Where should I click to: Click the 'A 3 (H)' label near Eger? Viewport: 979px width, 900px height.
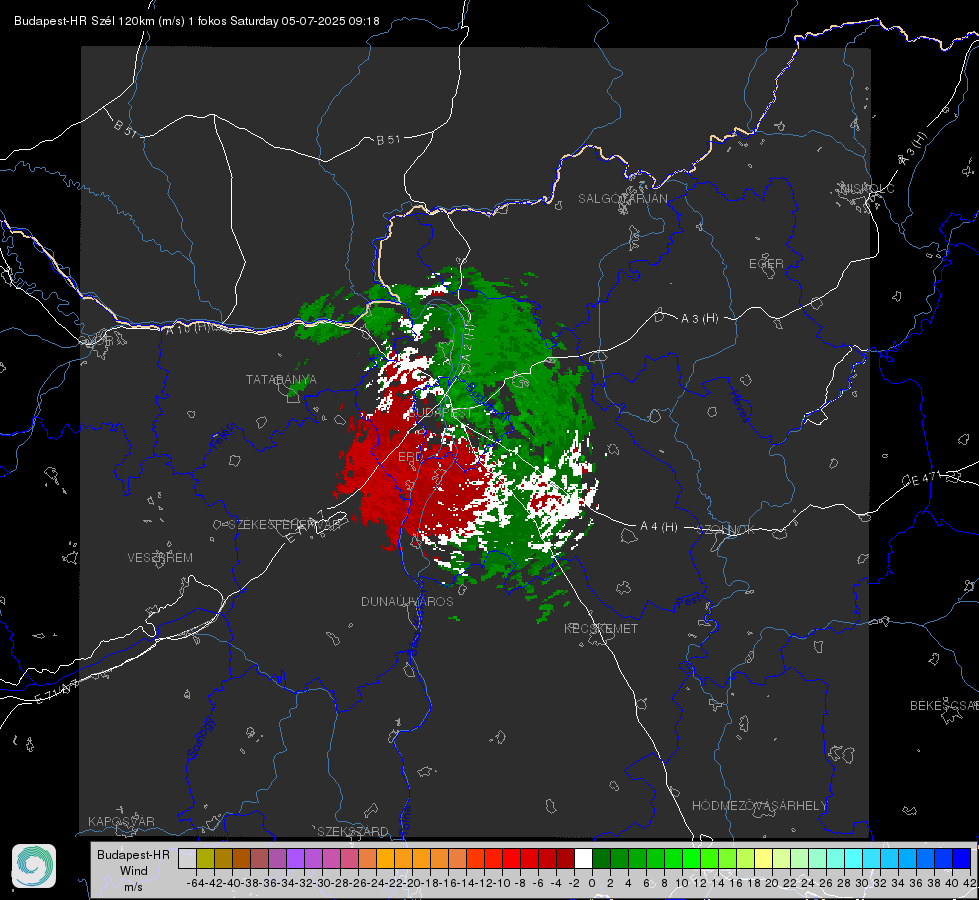pyautogui.click(x=699, y=319)
